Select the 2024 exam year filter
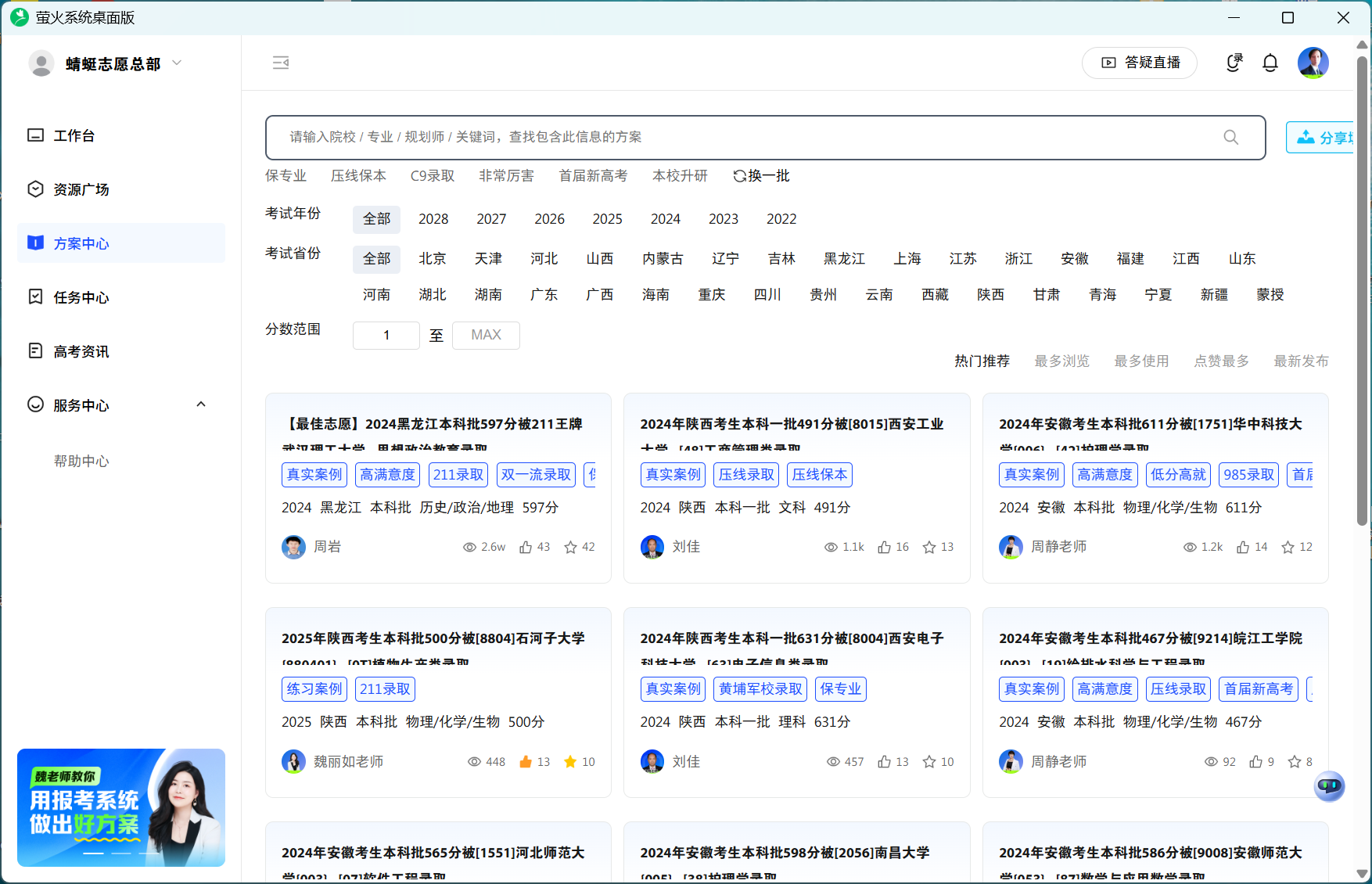The image size is (1372, 884). tap(665, 219)
